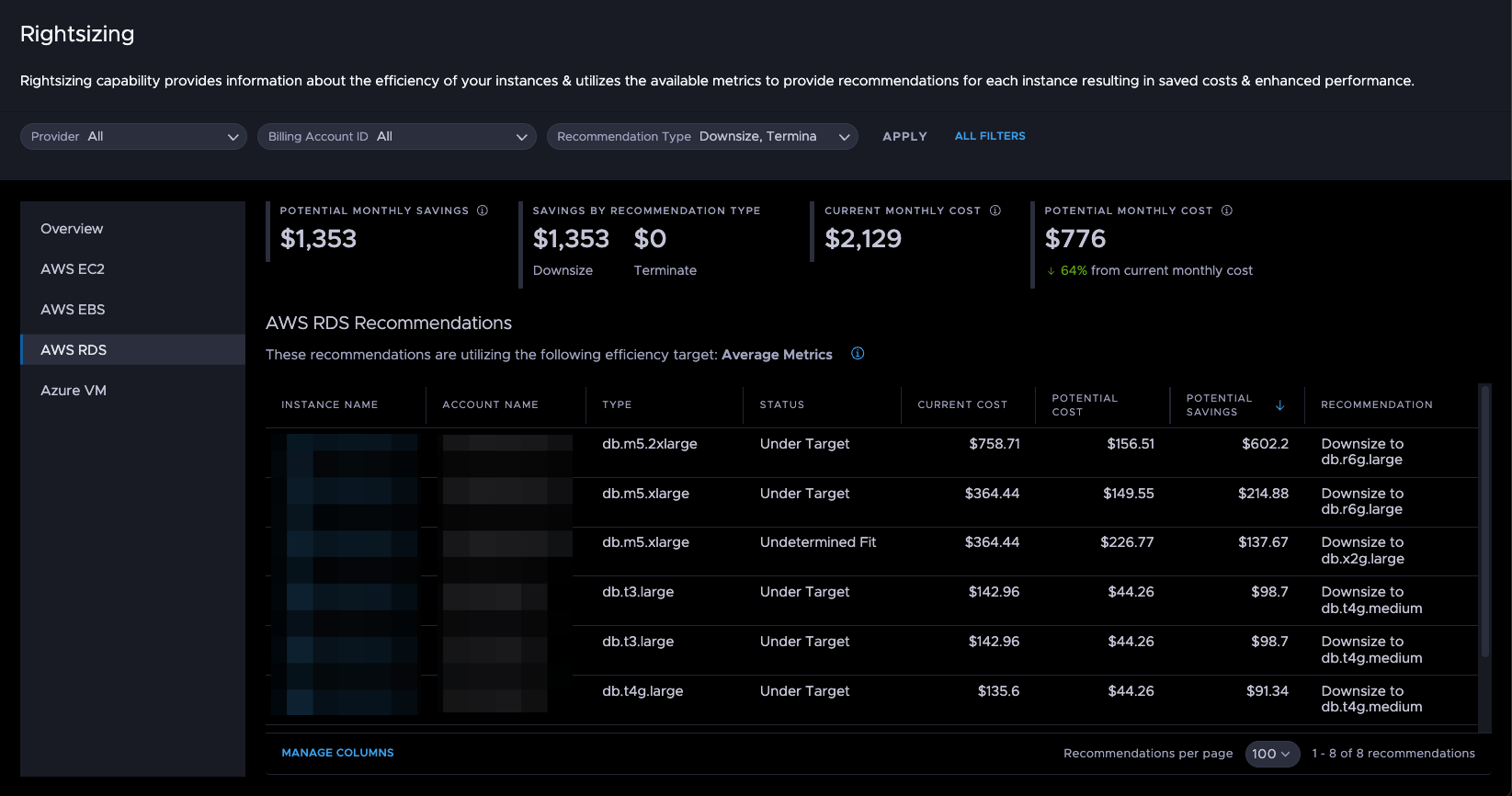This screenshot has width=1512, height=796.
Task: Click the $214.88 potential savings value
Action: tap(1263, 494)
